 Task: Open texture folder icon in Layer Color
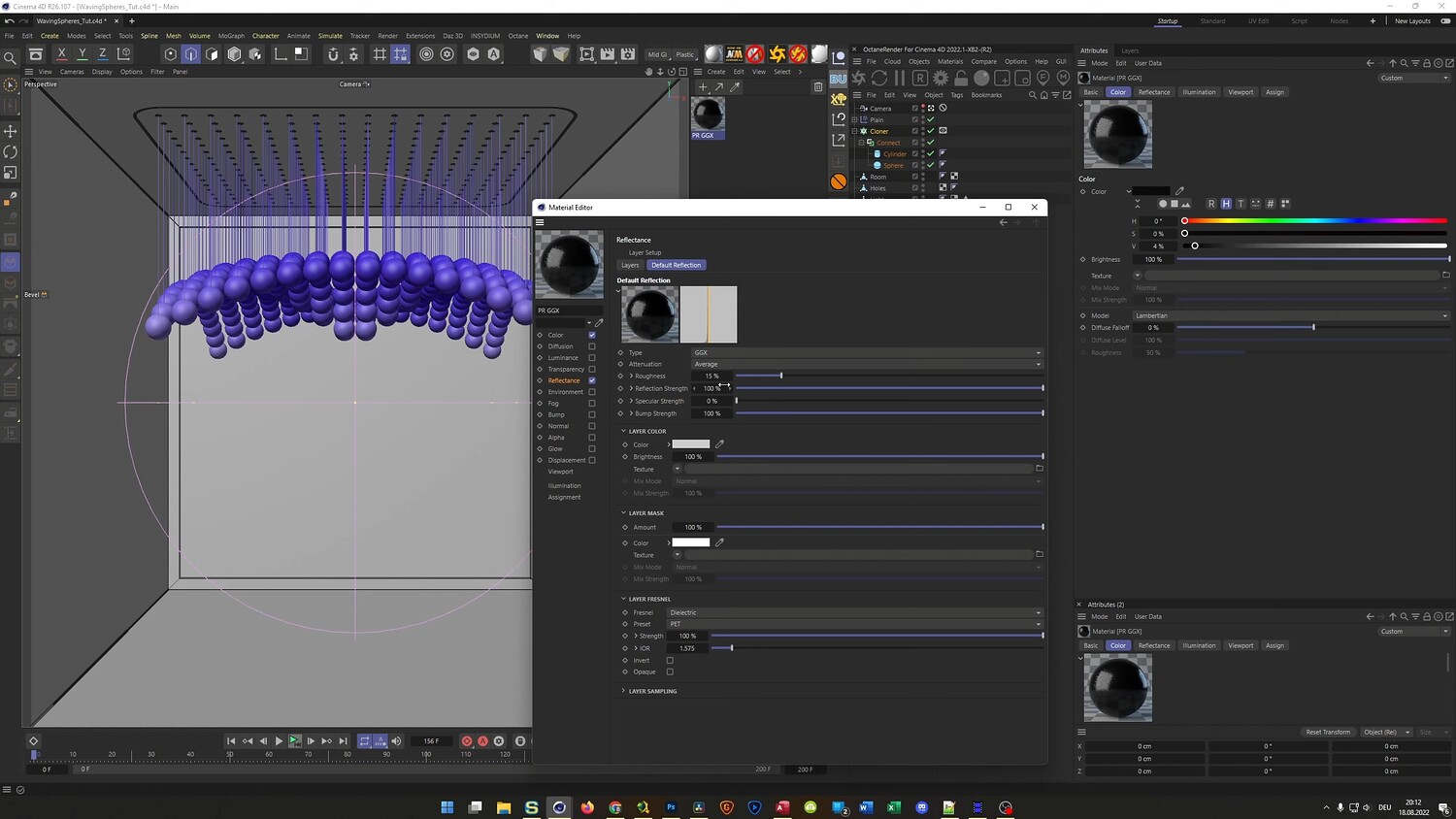pyautogui.click(x=1039, y=469)
